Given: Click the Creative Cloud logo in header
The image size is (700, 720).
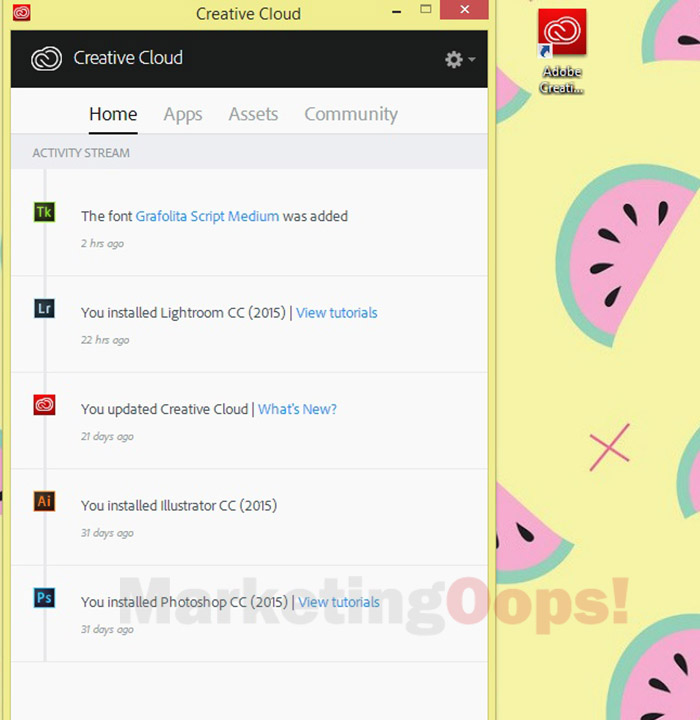Looking at the screenshot, I should pyautogui.click(x=46, y=59).
